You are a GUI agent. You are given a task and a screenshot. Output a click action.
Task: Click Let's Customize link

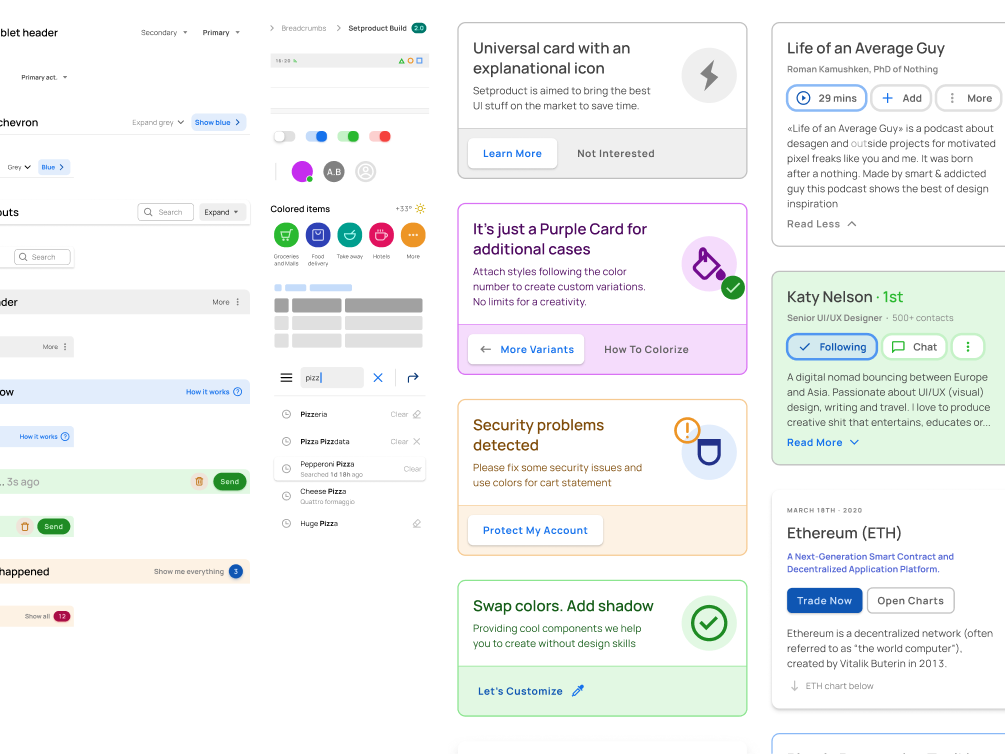531,691
